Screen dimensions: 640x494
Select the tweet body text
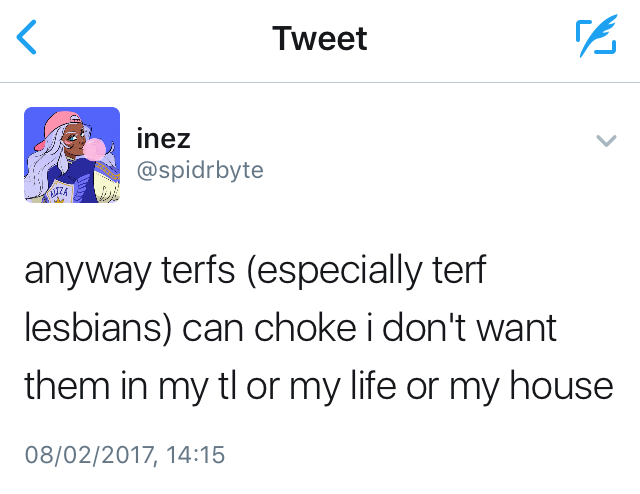[x=318, y=329]
